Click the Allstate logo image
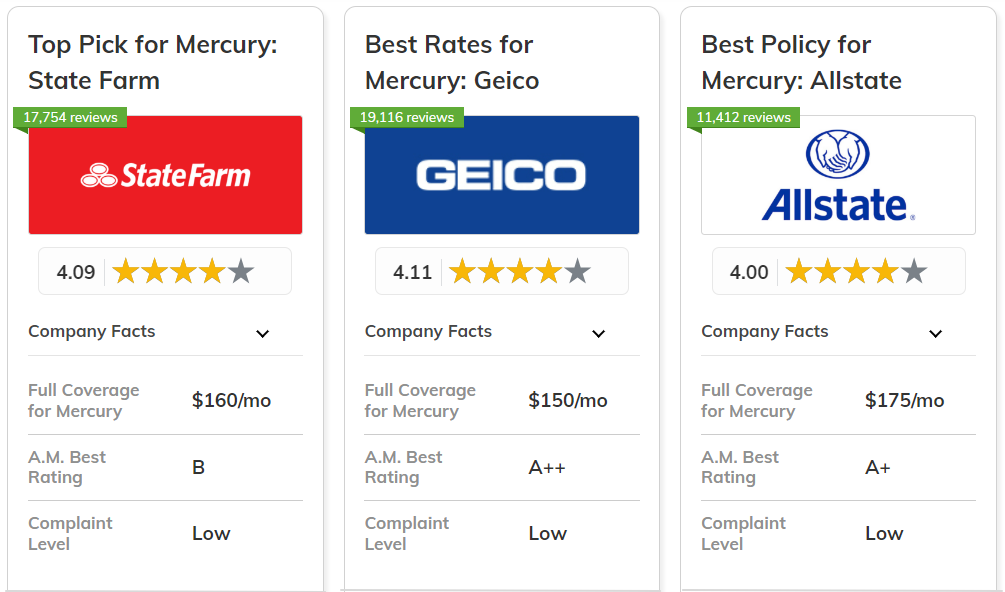Screen dimensions: 1005x592 (x=838, y=176)
